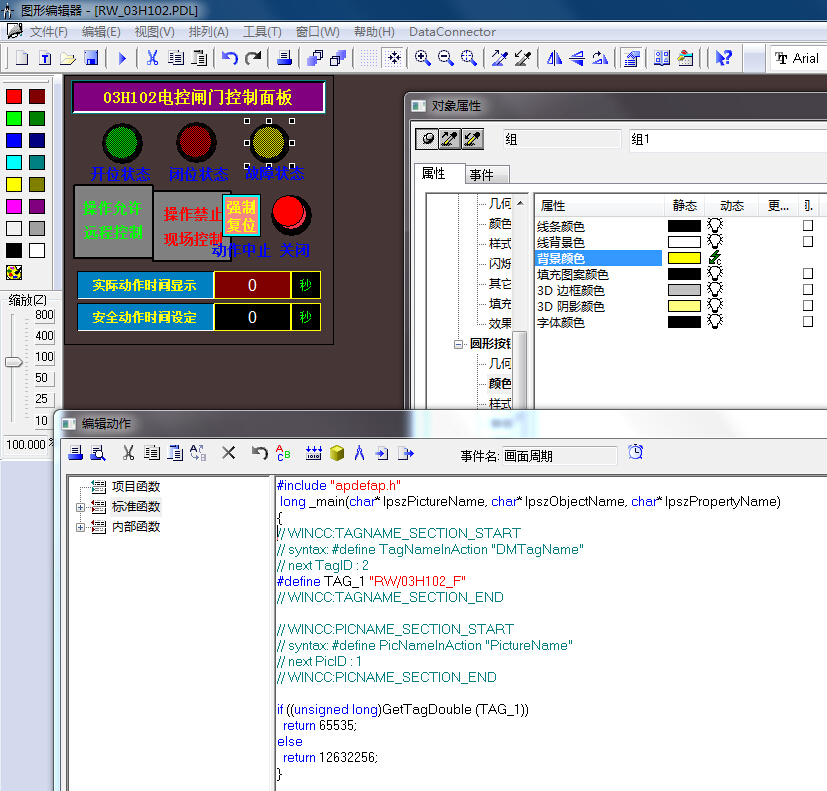Expand the 标准函数 tree node
Viewport: 827px width, 791px height.
(81, 507)
